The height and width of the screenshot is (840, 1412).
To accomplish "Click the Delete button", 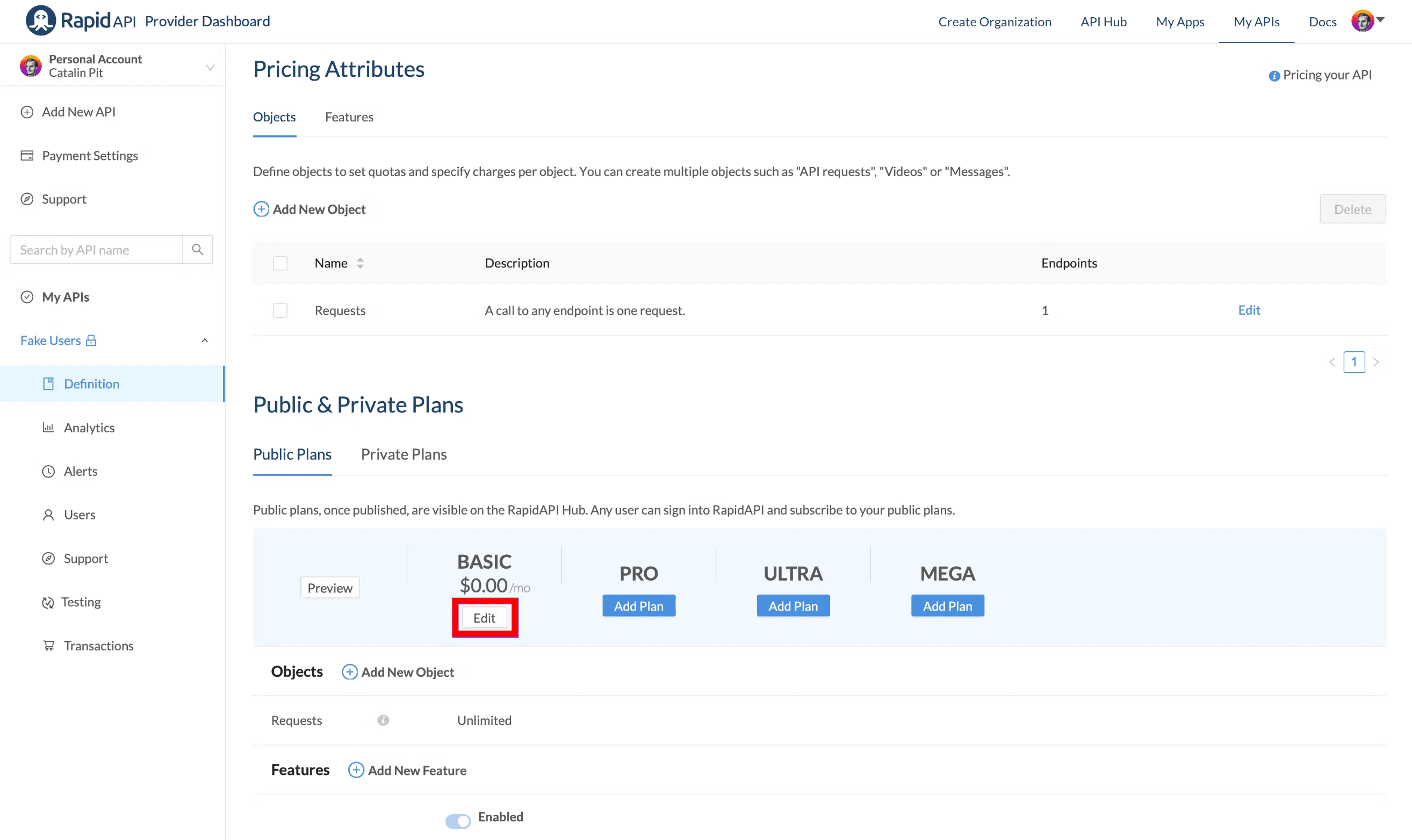I will 1352,209.
